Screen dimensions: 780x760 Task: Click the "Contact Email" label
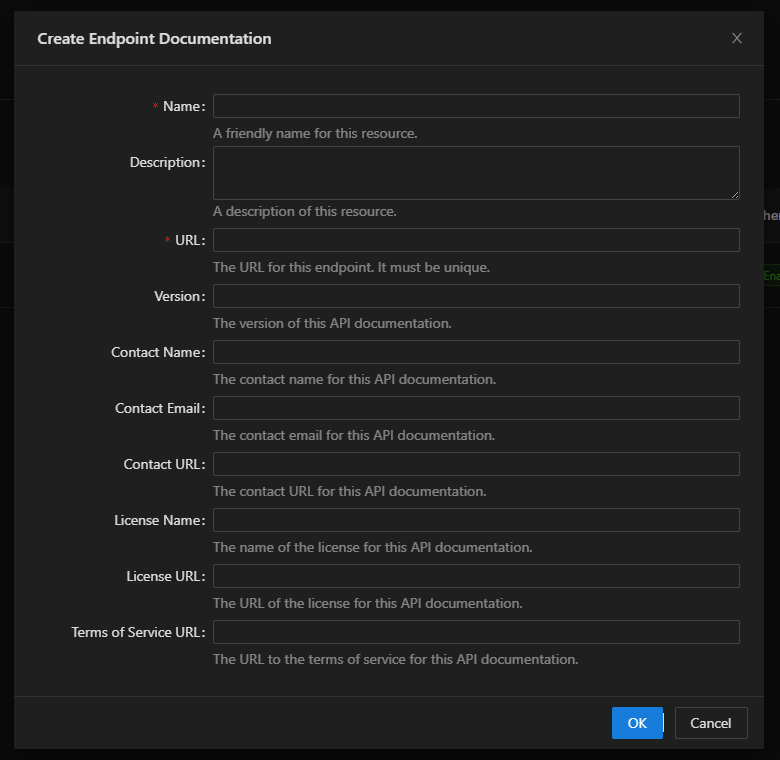click(x=159, y=408)
